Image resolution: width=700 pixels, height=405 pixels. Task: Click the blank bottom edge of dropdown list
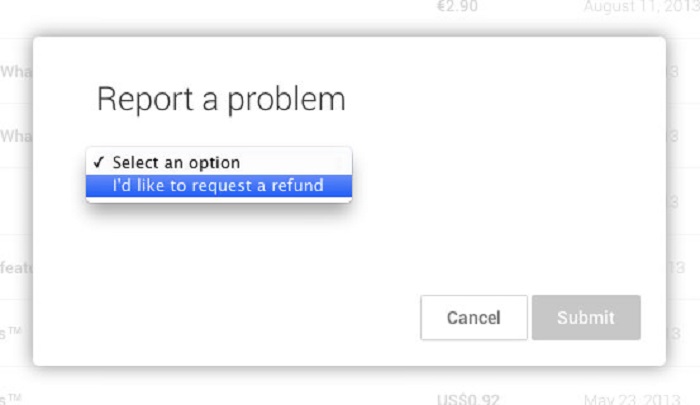pos(219,199)
